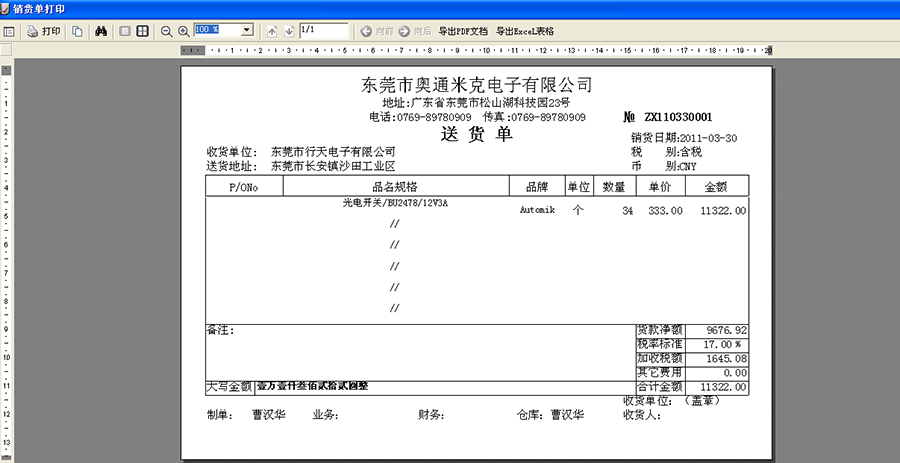Click 销货日期:2011-03-30 text
This screenshot has width=900, height=463.
tap(684, 138)
